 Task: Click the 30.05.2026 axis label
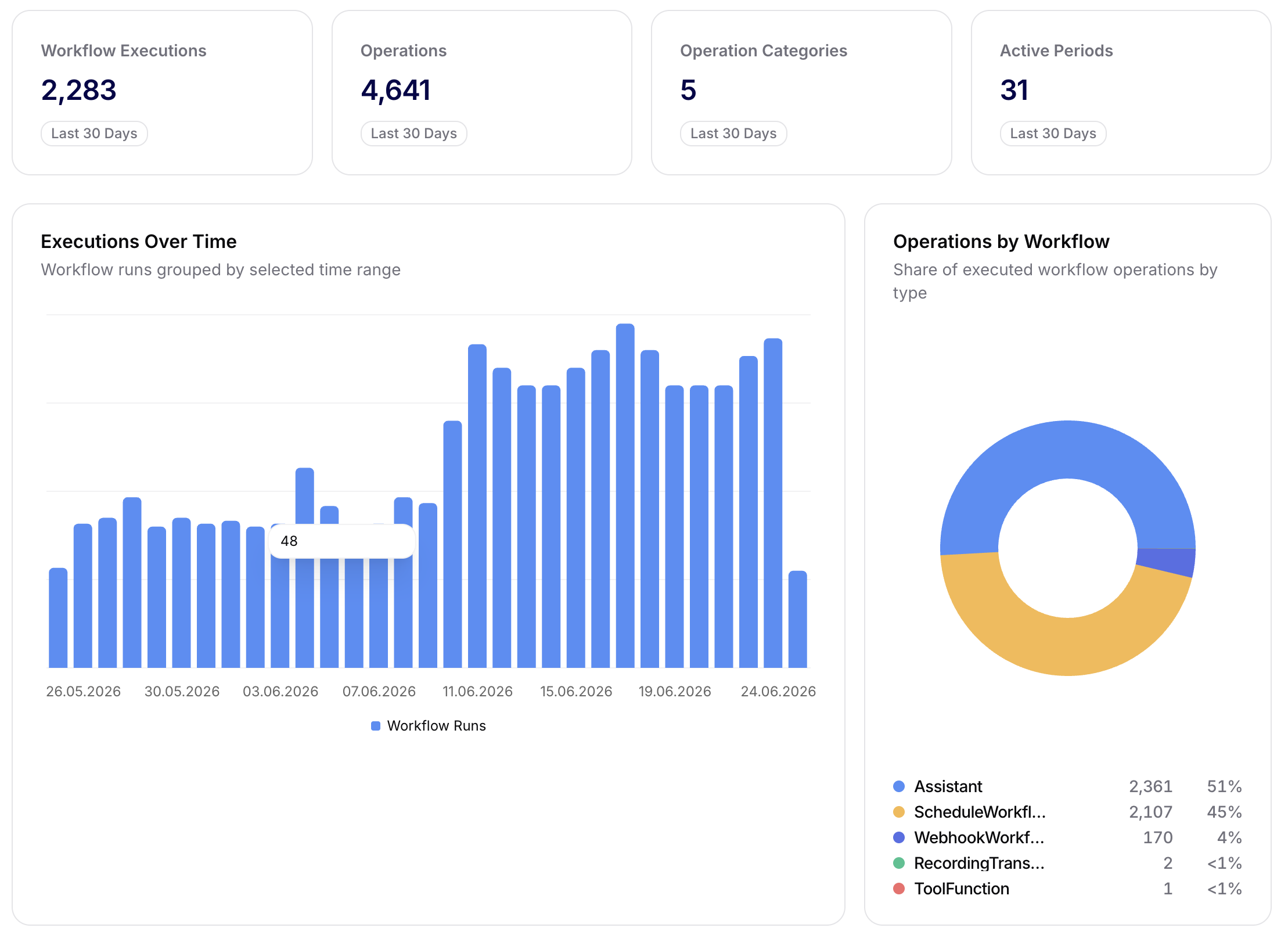tap(182, 692)
